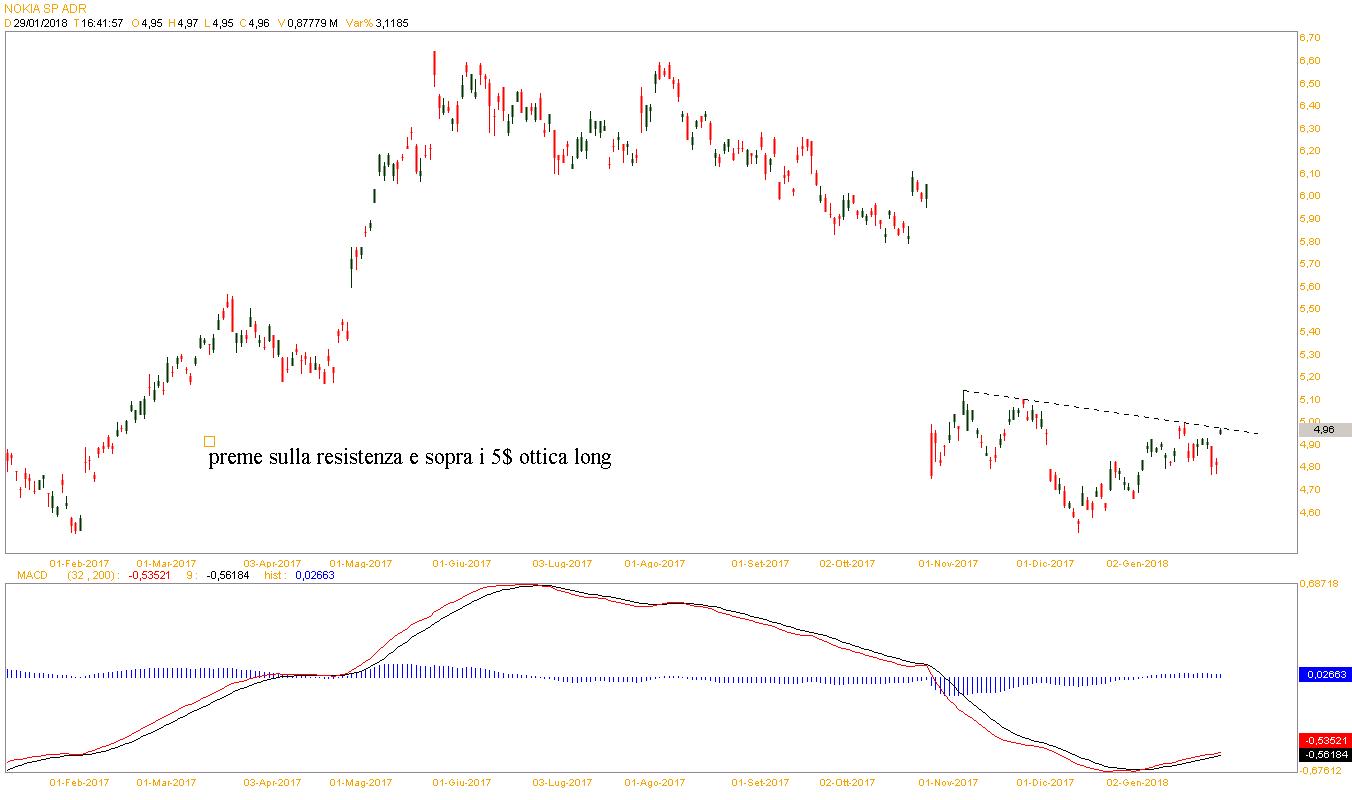Click the 5,00 level on the price axis

1310,422
